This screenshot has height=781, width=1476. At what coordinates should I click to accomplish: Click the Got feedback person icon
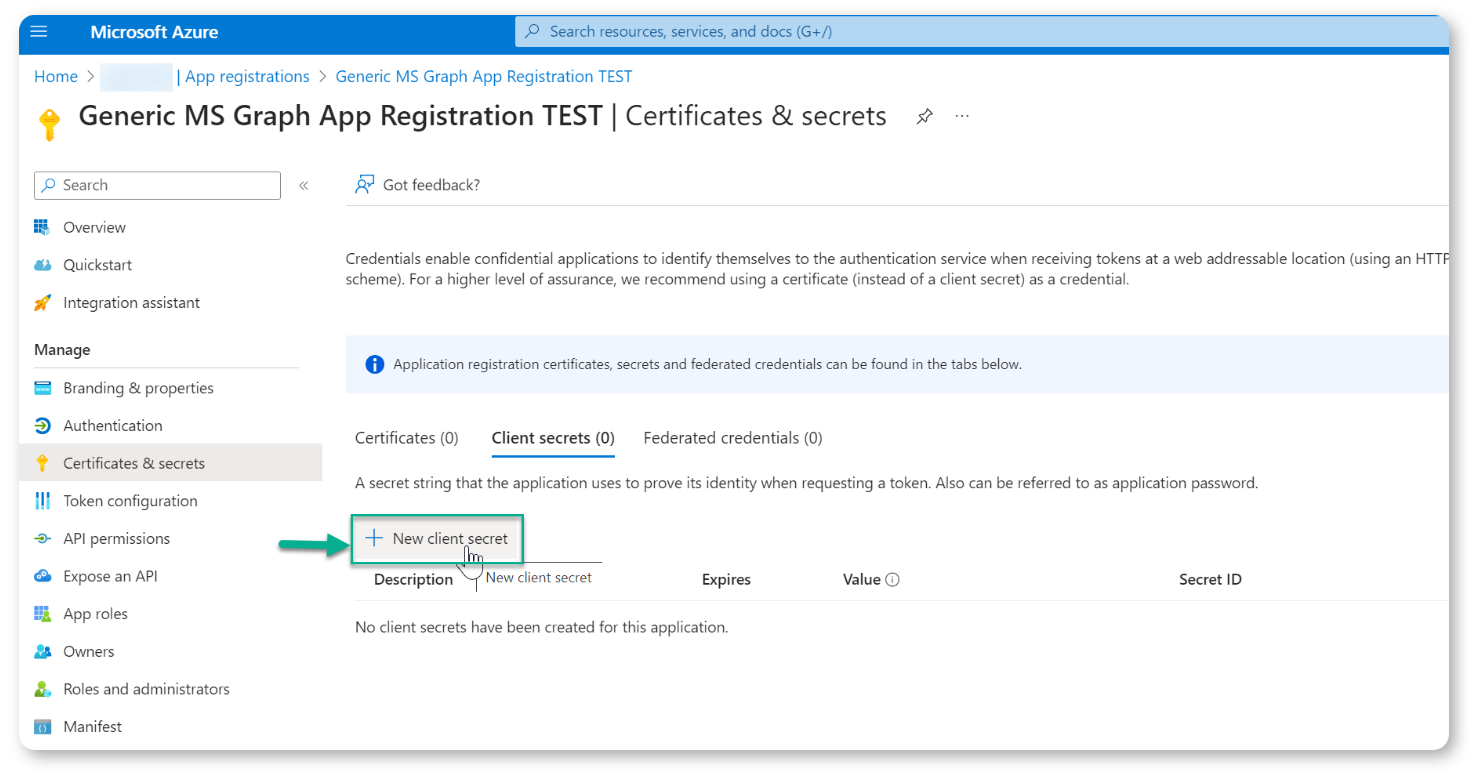click(365, 185)
